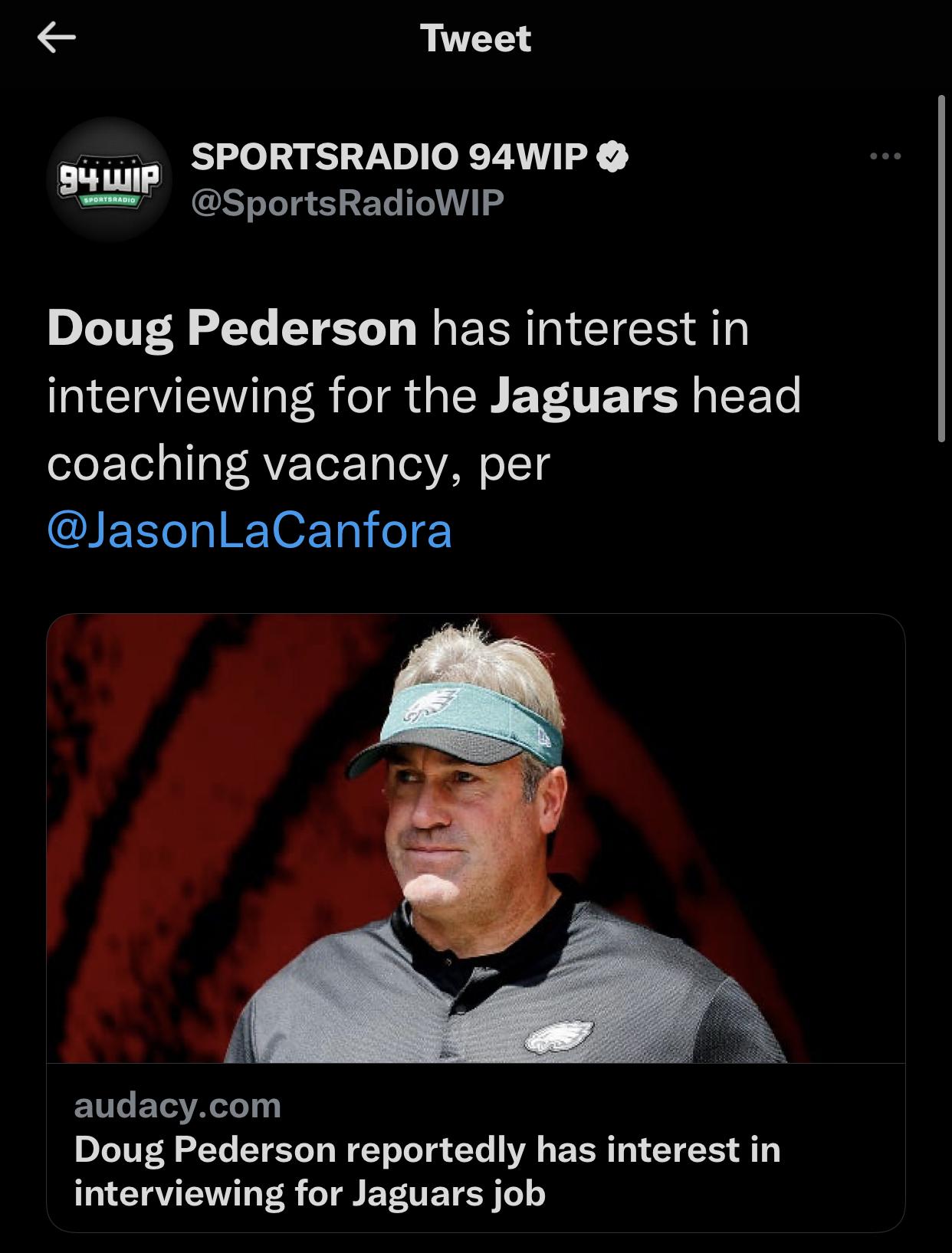This screenshot has width=952, height=1253.
Task: Open the @SportsRadioWIP handle
Action: click(x=347, y=202)
